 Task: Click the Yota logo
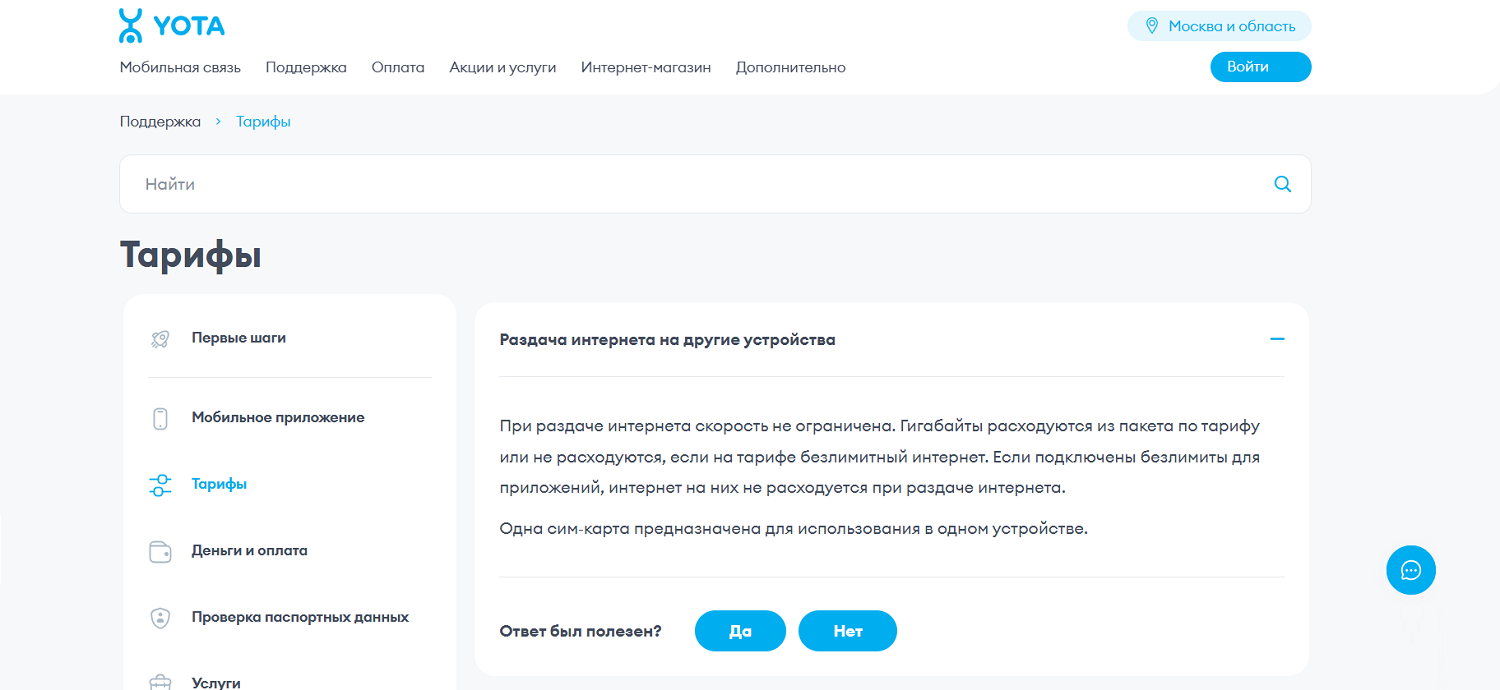click(x=171, y=24)
